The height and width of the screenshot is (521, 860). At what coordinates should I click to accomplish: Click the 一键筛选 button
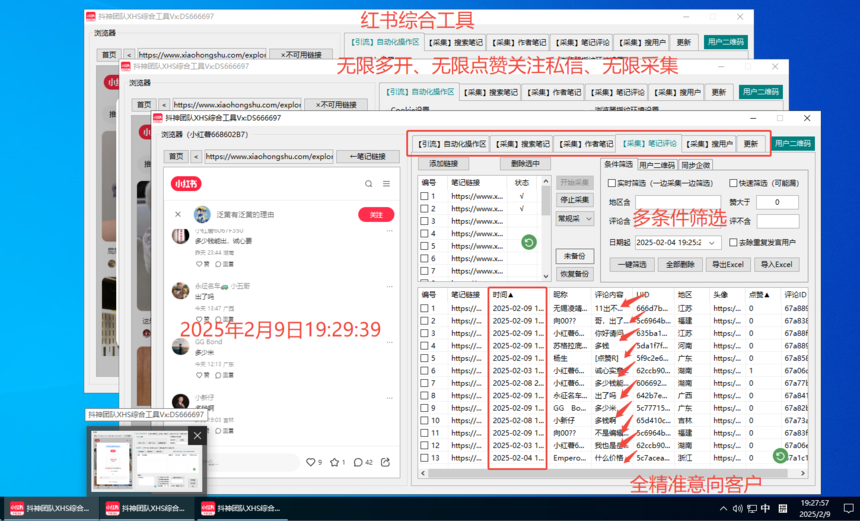tap(632, 264)
